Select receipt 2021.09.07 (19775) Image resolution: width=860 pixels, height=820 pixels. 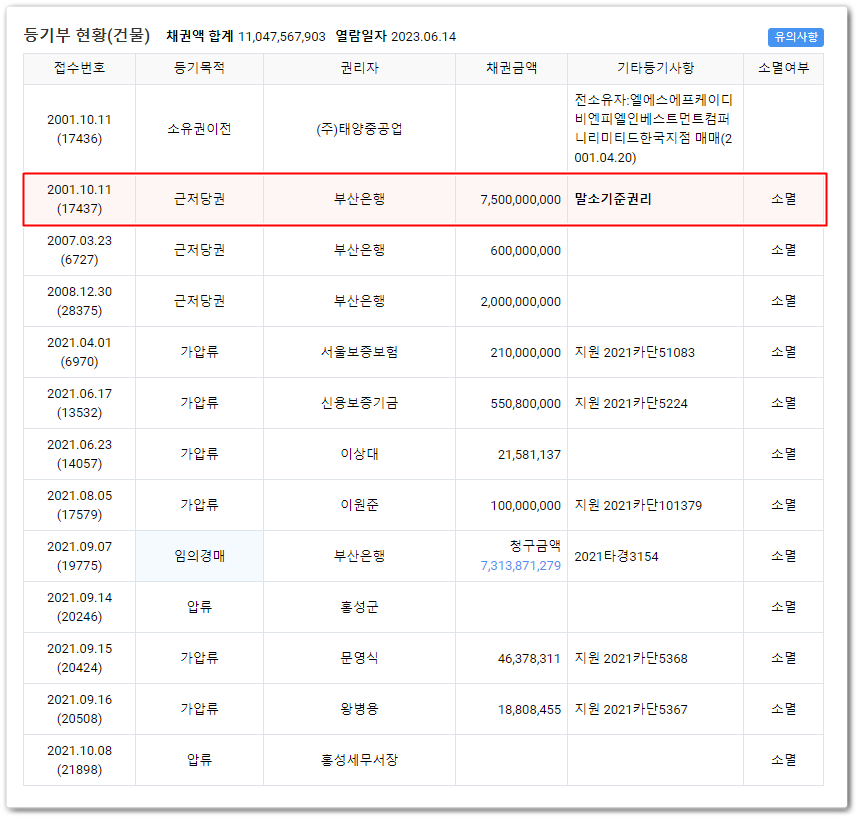[x=80, y=556]
